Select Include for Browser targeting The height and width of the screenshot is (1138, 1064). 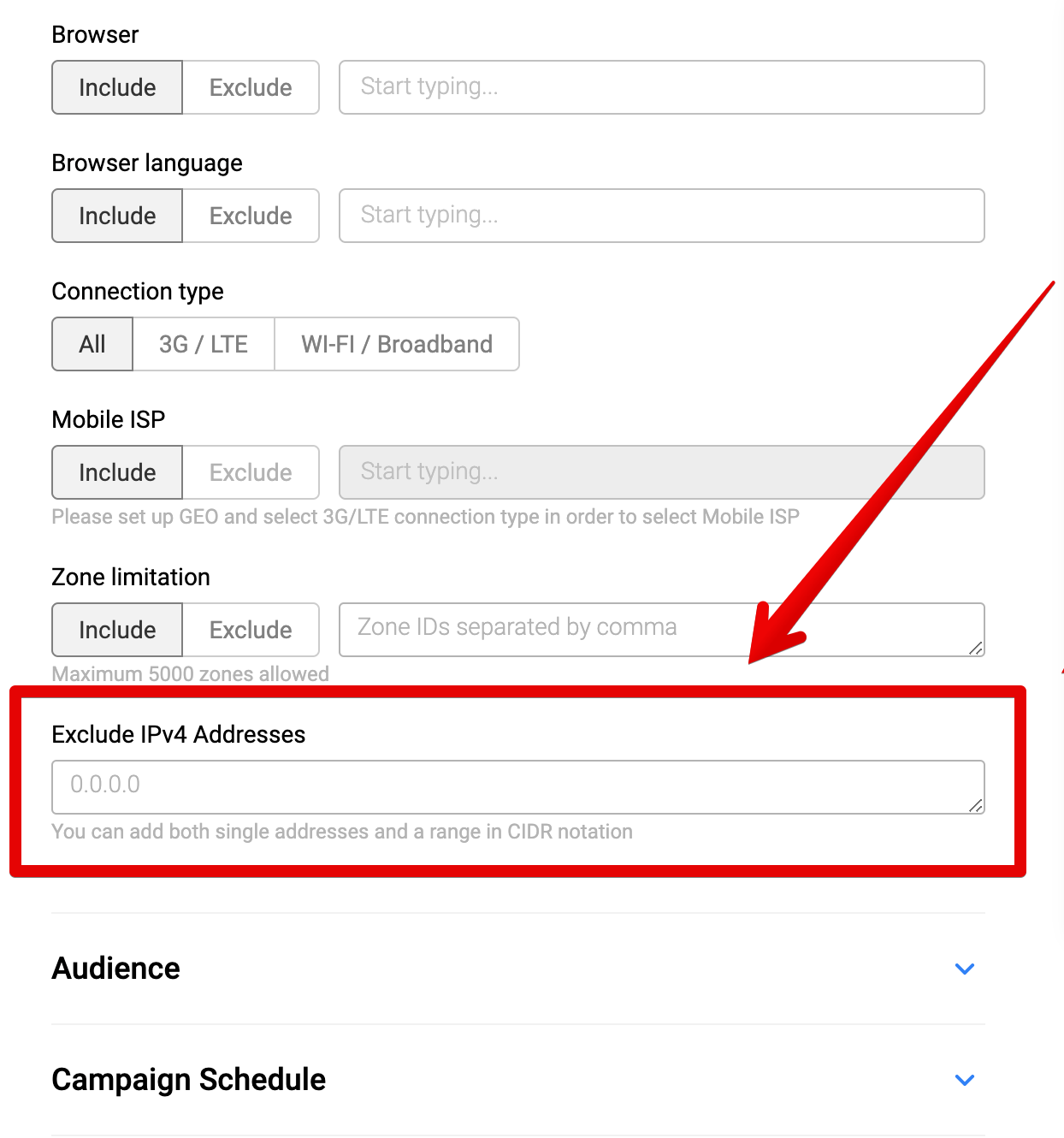pos(117,87)
